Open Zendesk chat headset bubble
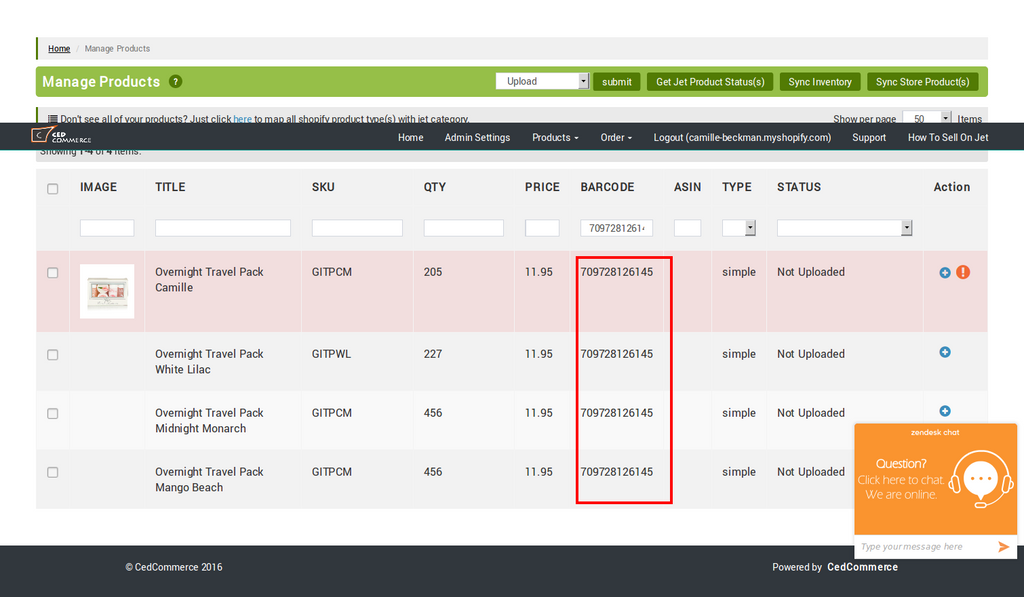This screenshot has height=597, width=1024. pos(980,480)
